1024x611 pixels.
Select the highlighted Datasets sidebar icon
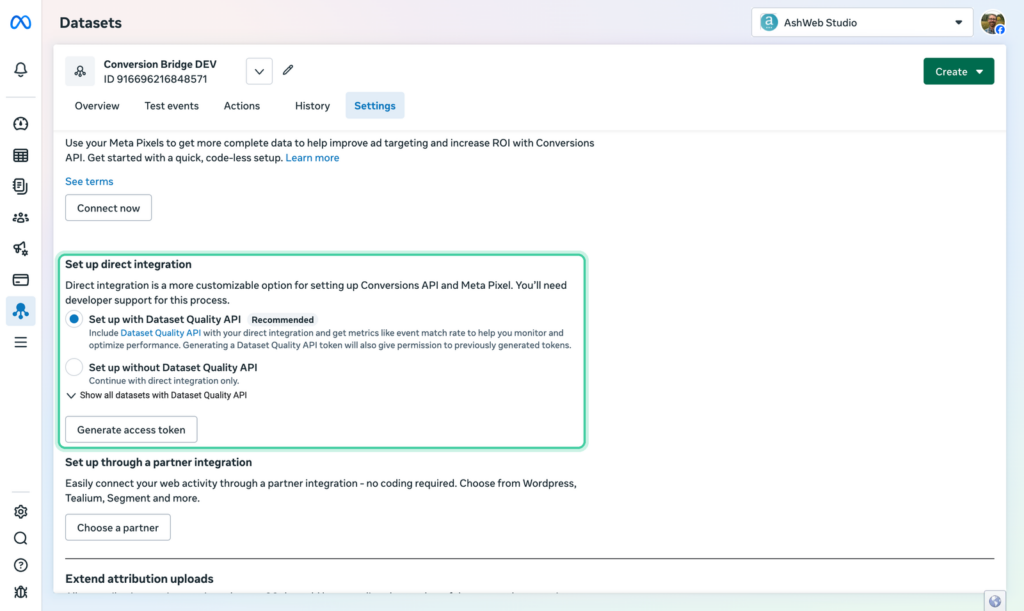pyautogui.click(x=20, y=311)
